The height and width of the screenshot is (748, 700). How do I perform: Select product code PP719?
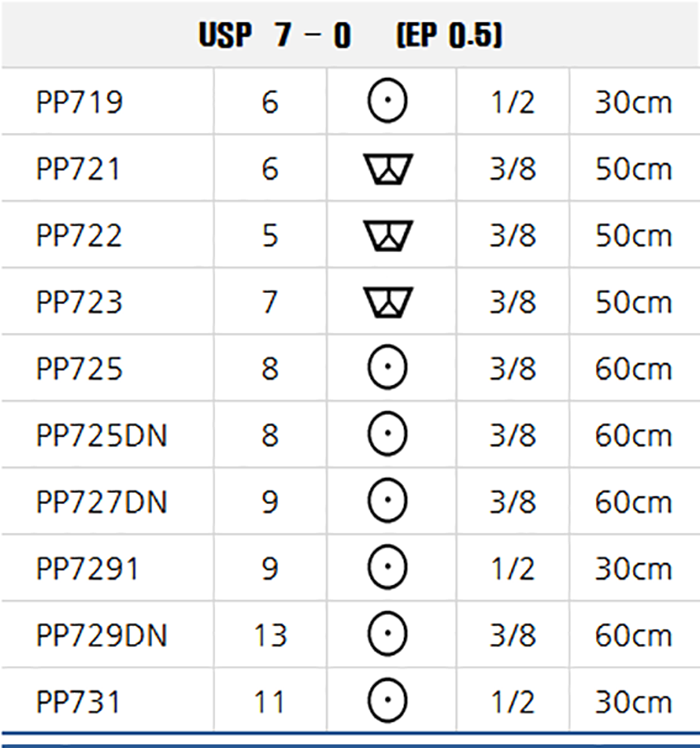[x=79, y=102]
